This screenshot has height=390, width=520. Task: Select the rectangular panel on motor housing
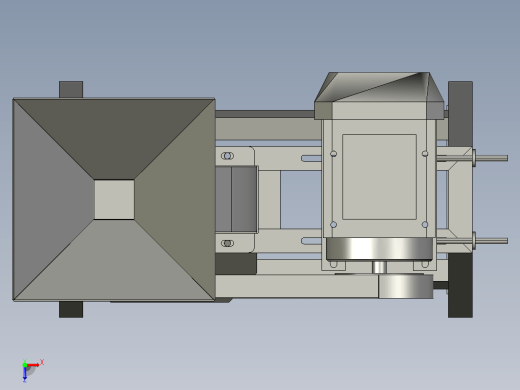click(379, 177)
